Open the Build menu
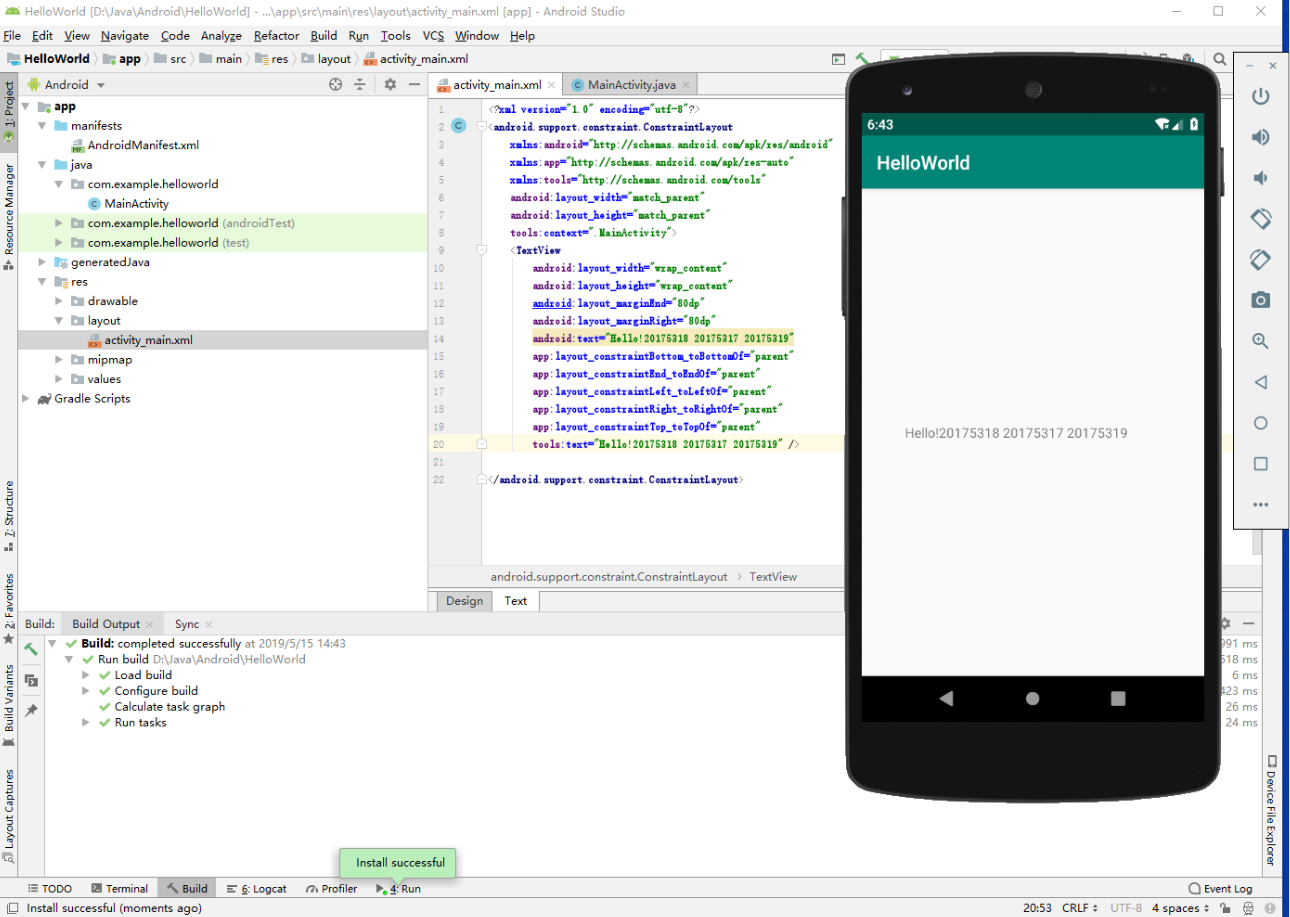This screenshot has height=917, width=1290. [324, 35]
